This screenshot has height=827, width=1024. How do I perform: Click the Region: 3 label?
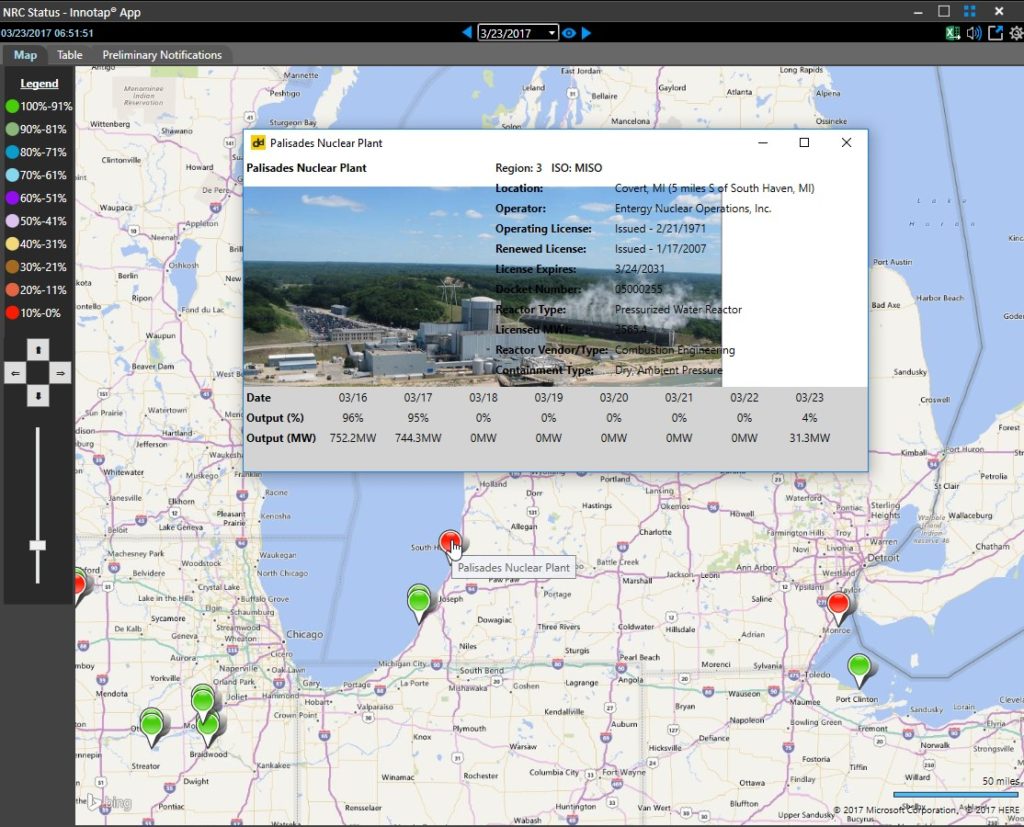coord(519,168)
